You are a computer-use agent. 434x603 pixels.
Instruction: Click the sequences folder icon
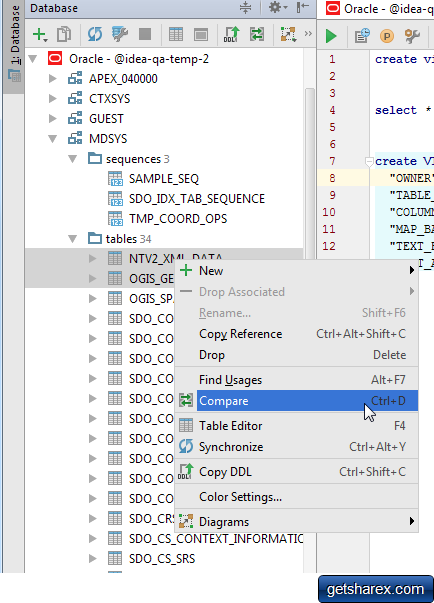[95, 158]
